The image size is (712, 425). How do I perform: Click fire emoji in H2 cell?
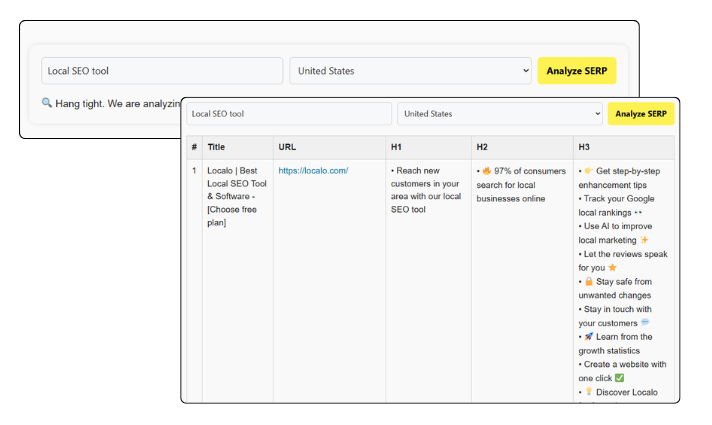(487, 171)
